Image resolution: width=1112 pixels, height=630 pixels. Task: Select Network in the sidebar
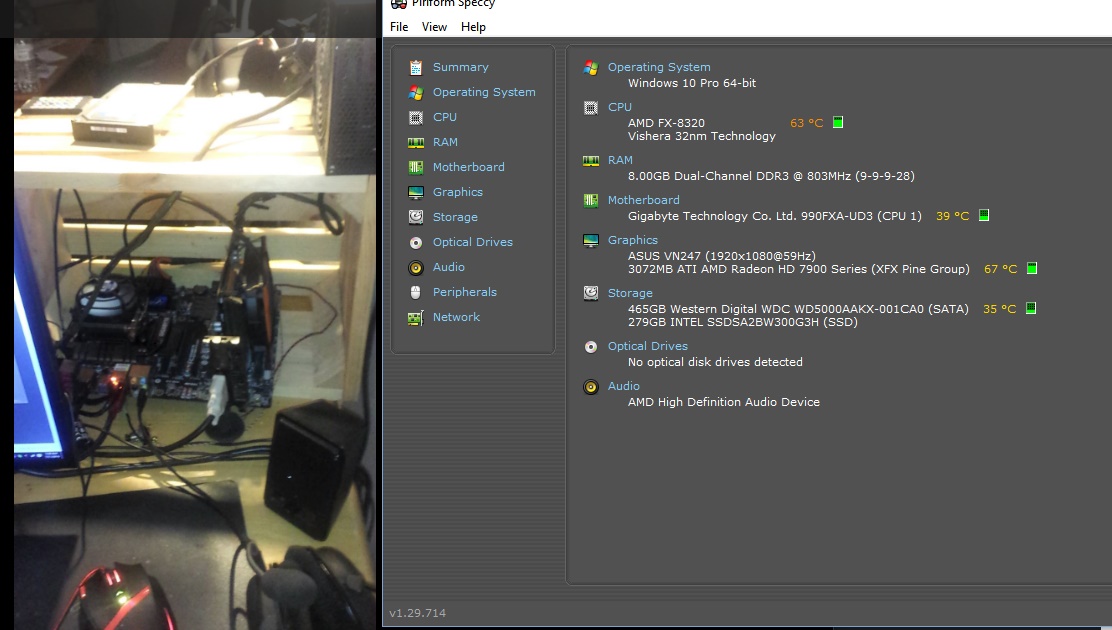click(456, 317)
